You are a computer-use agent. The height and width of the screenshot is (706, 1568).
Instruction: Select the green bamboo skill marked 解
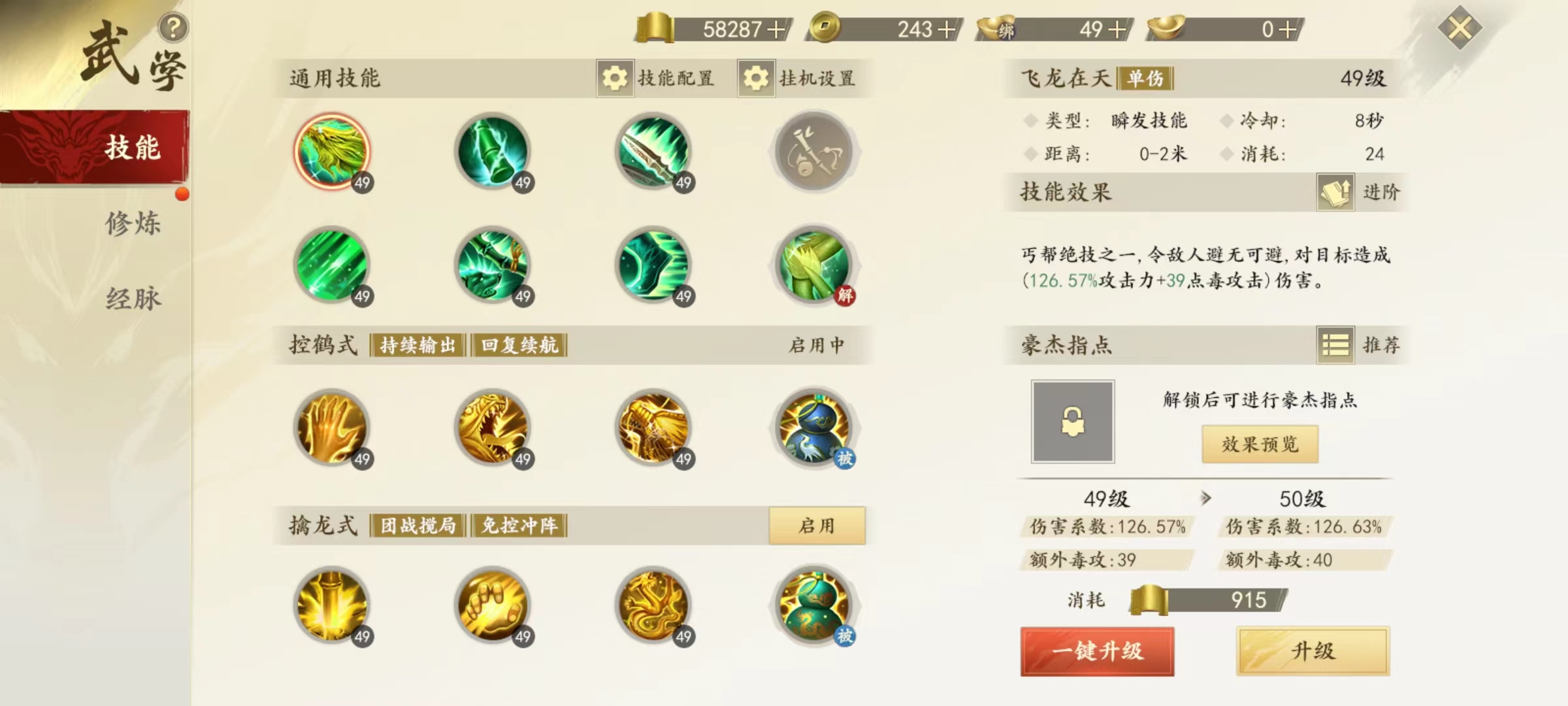pos(814,266)
